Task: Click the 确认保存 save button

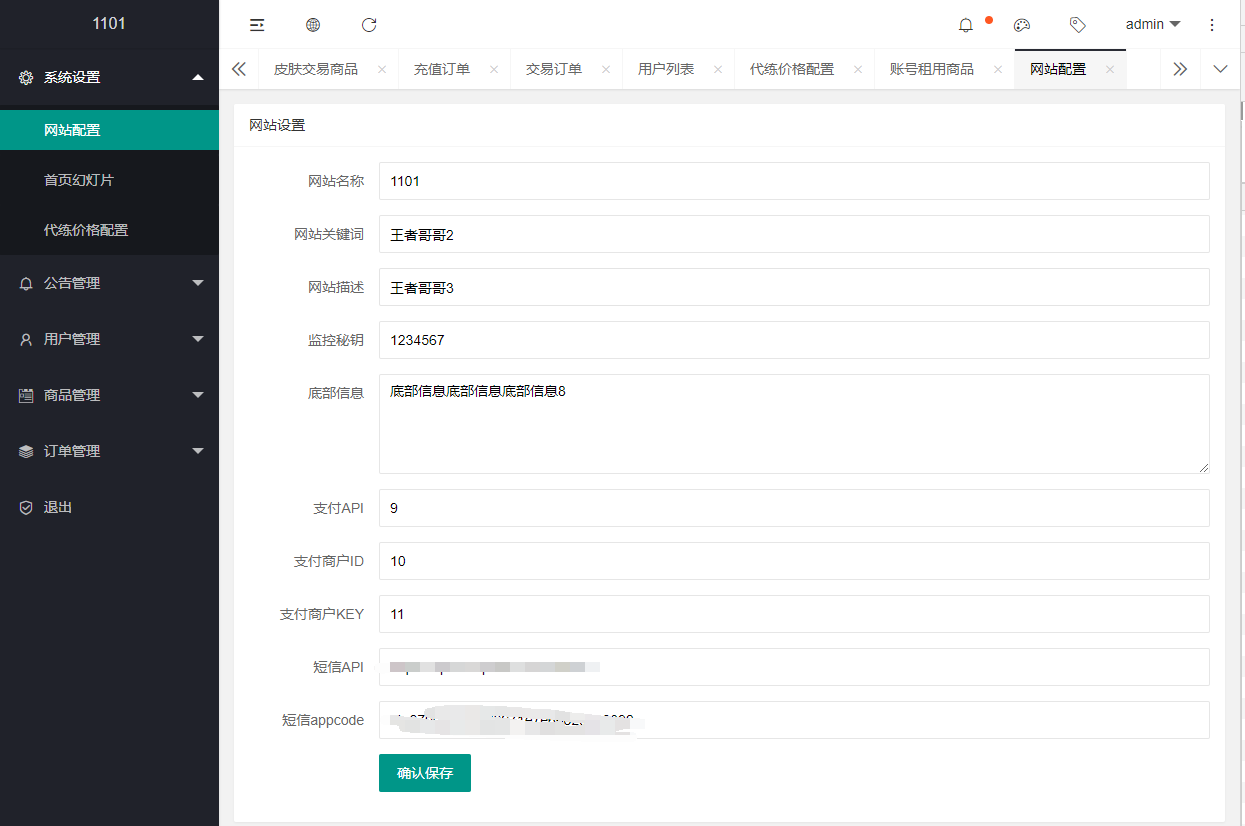Action: (x=424, y=772)
